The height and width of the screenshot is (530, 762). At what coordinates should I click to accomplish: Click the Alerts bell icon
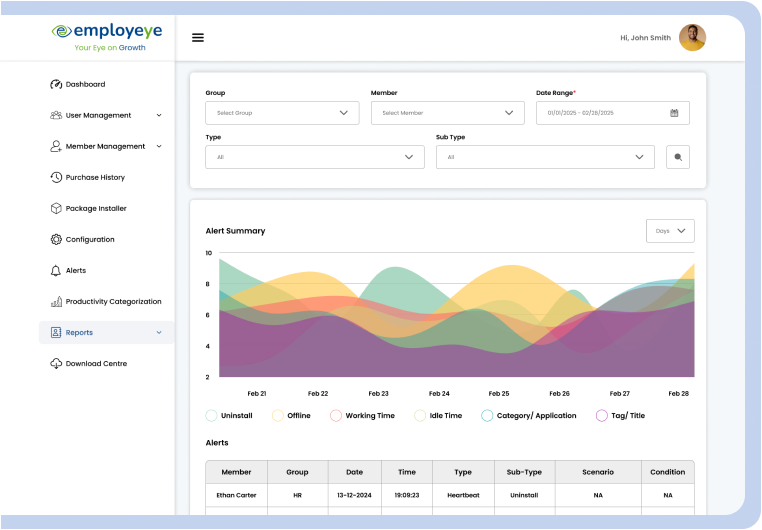56,270
